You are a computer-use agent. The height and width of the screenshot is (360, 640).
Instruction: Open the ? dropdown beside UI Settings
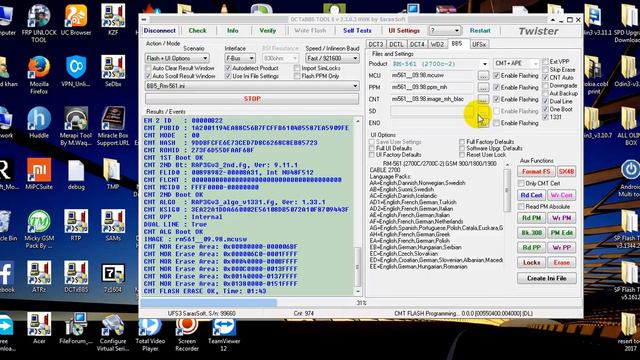click(445, 31)
